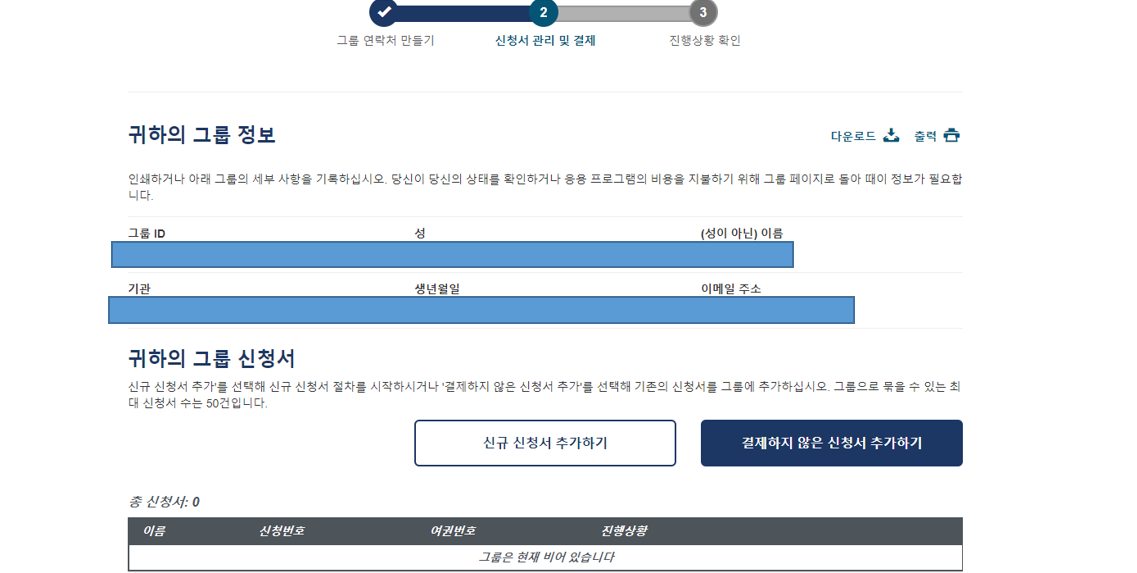
Task: Click the 귀하의 그룹 신청서 heading
Action: [x=212, y=358]
